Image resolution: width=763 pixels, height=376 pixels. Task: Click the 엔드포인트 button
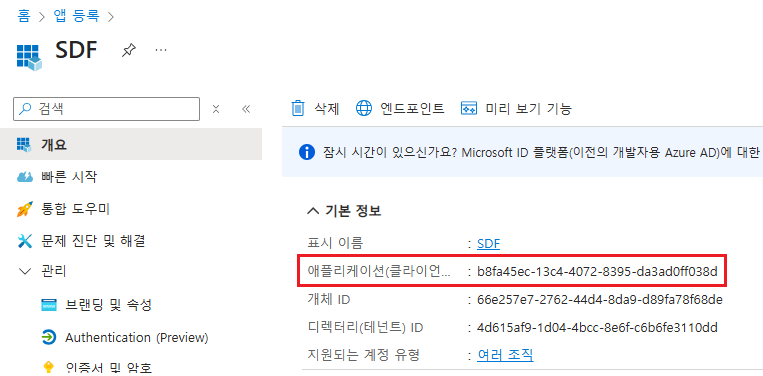[x=400, y=108]
